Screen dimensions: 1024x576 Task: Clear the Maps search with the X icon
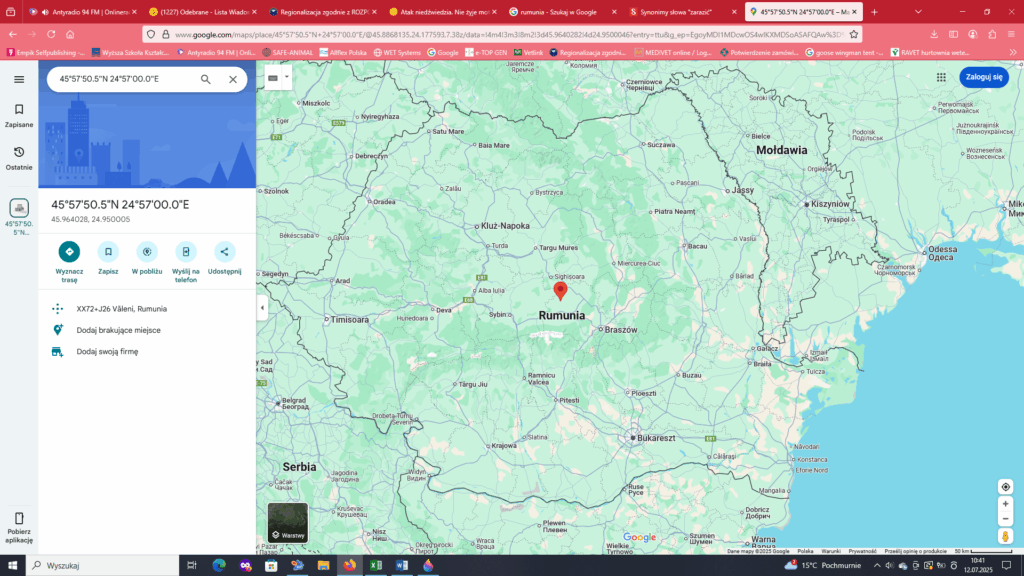(x=232, y=79)
